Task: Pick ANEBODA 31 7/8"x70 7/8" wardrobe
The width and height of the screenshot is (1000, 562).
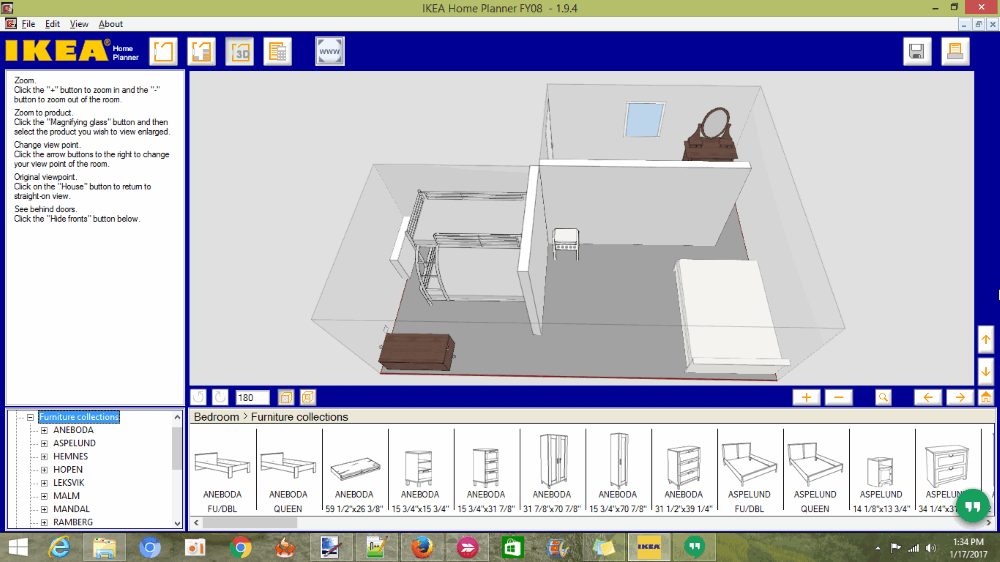Action: (x=552, y=472)
